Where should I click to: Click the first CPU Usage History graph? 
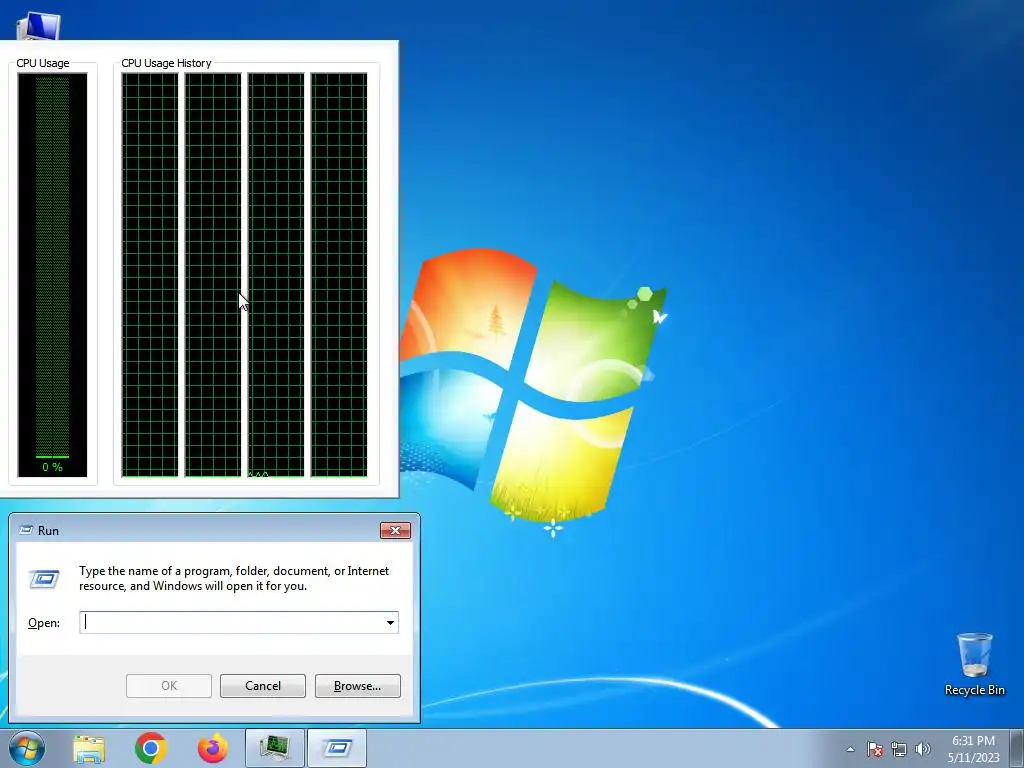click(150, 275)
